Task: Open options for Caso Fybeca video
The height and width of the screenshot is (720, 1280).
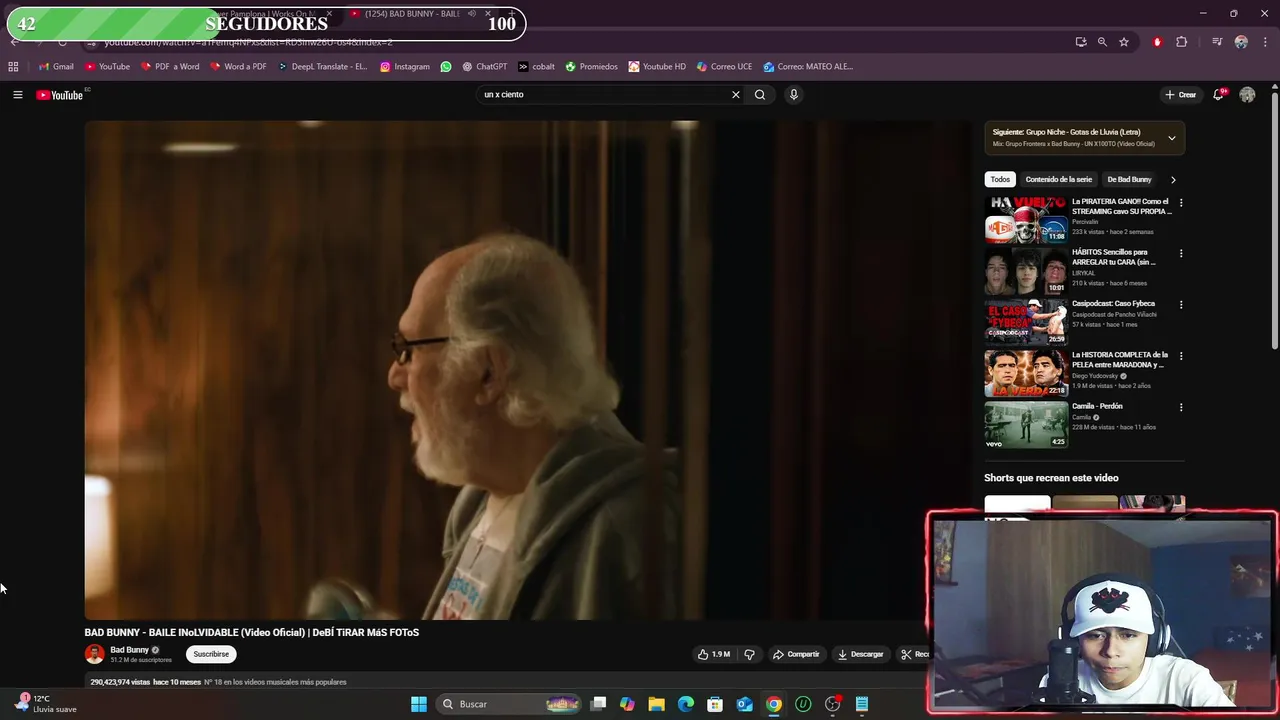Action: 1181,305
